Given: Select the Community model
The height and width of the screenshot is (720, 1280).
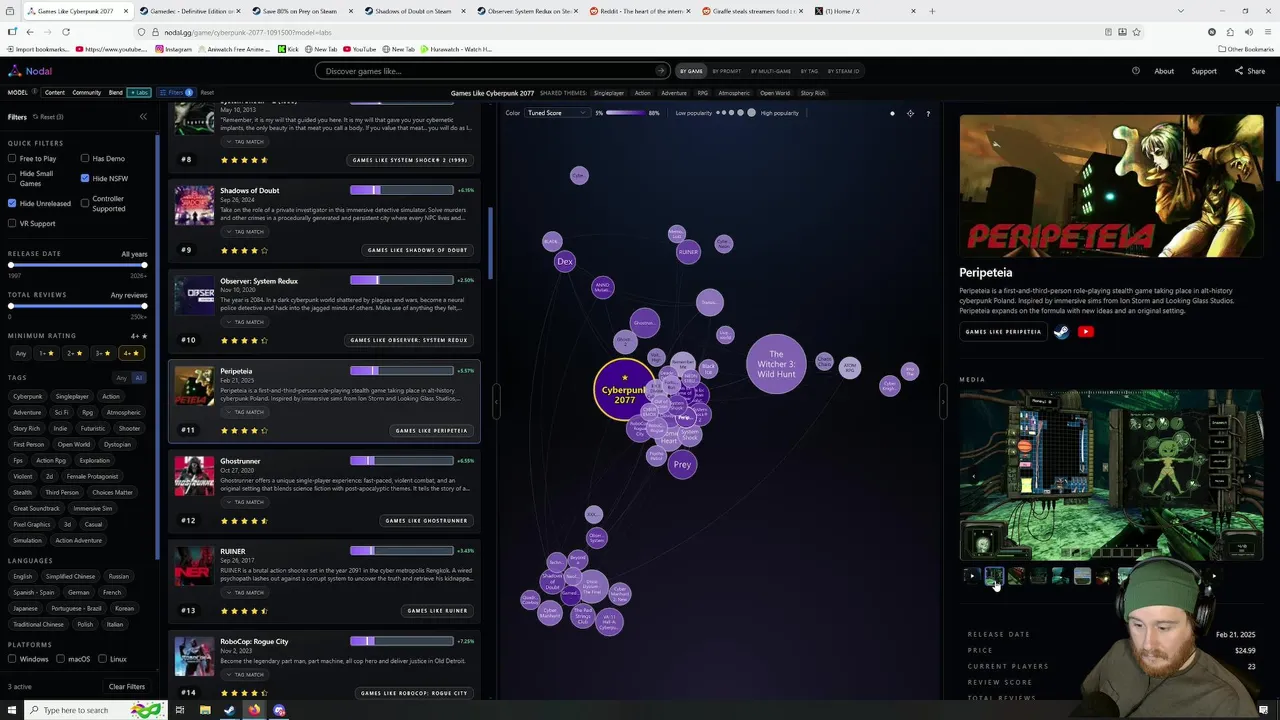Looking at the screenshot, I should pos(86,93).
